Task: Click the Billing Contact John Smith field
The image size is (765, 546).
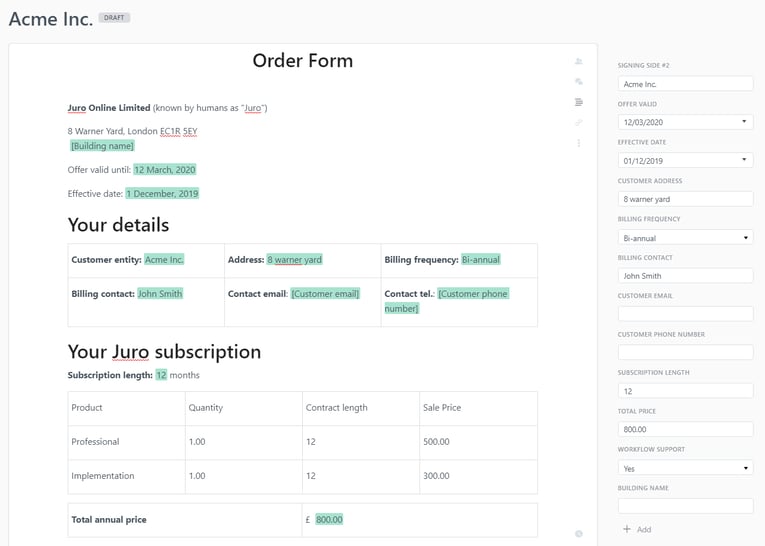Action: point(685,276)
